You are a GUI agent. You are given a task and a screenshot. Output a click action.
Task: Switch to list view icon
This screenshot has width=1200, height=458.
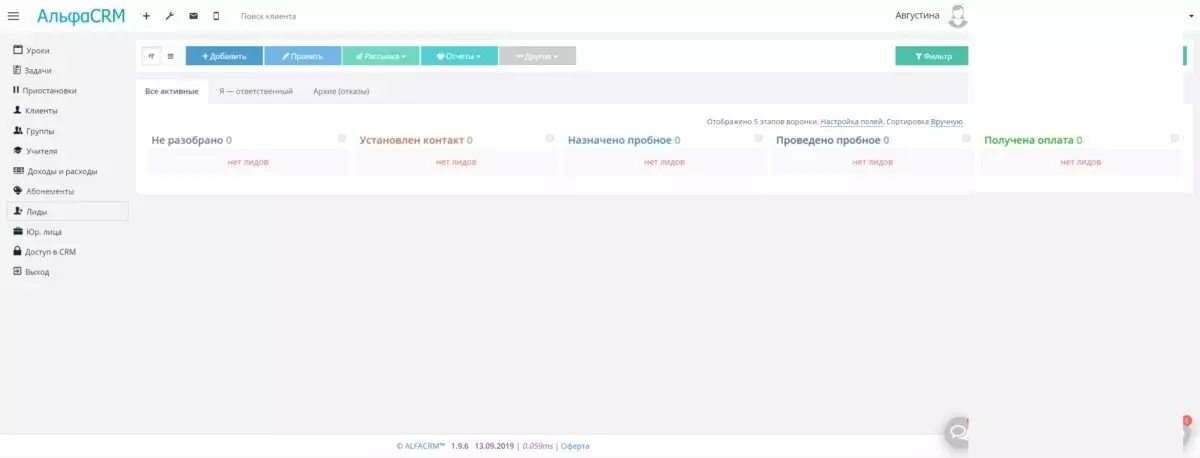click(170, 56)
